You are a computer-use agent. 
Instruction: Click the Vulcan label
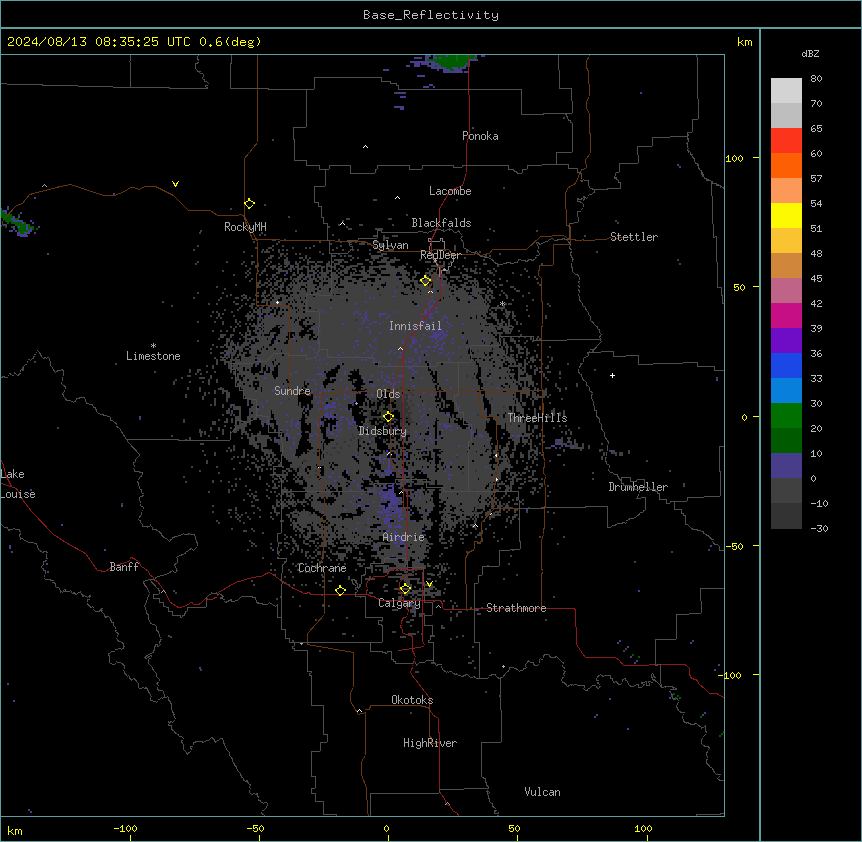point(542,792)
